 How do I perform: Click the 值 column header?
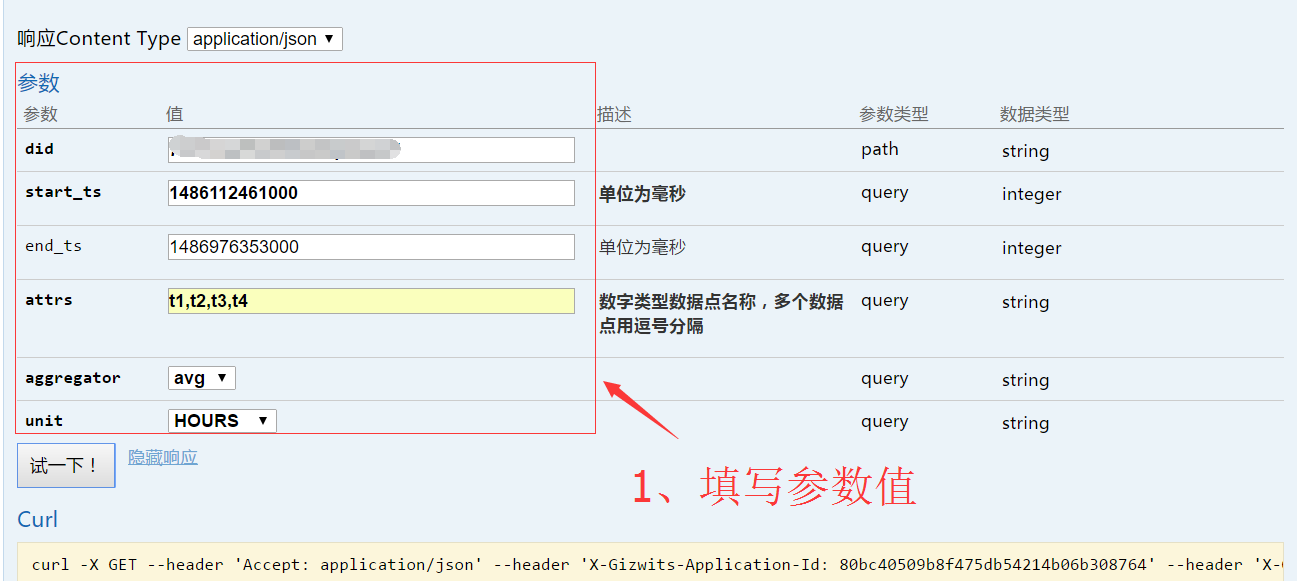coord(174,113)
